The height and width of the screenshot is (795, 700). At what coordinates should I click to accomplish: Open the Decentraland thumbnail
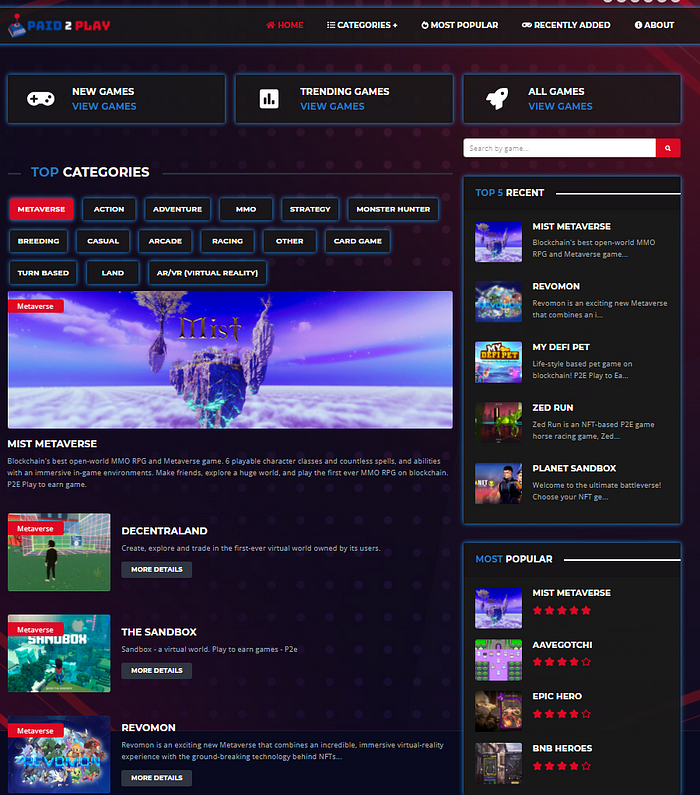(59, 552)
